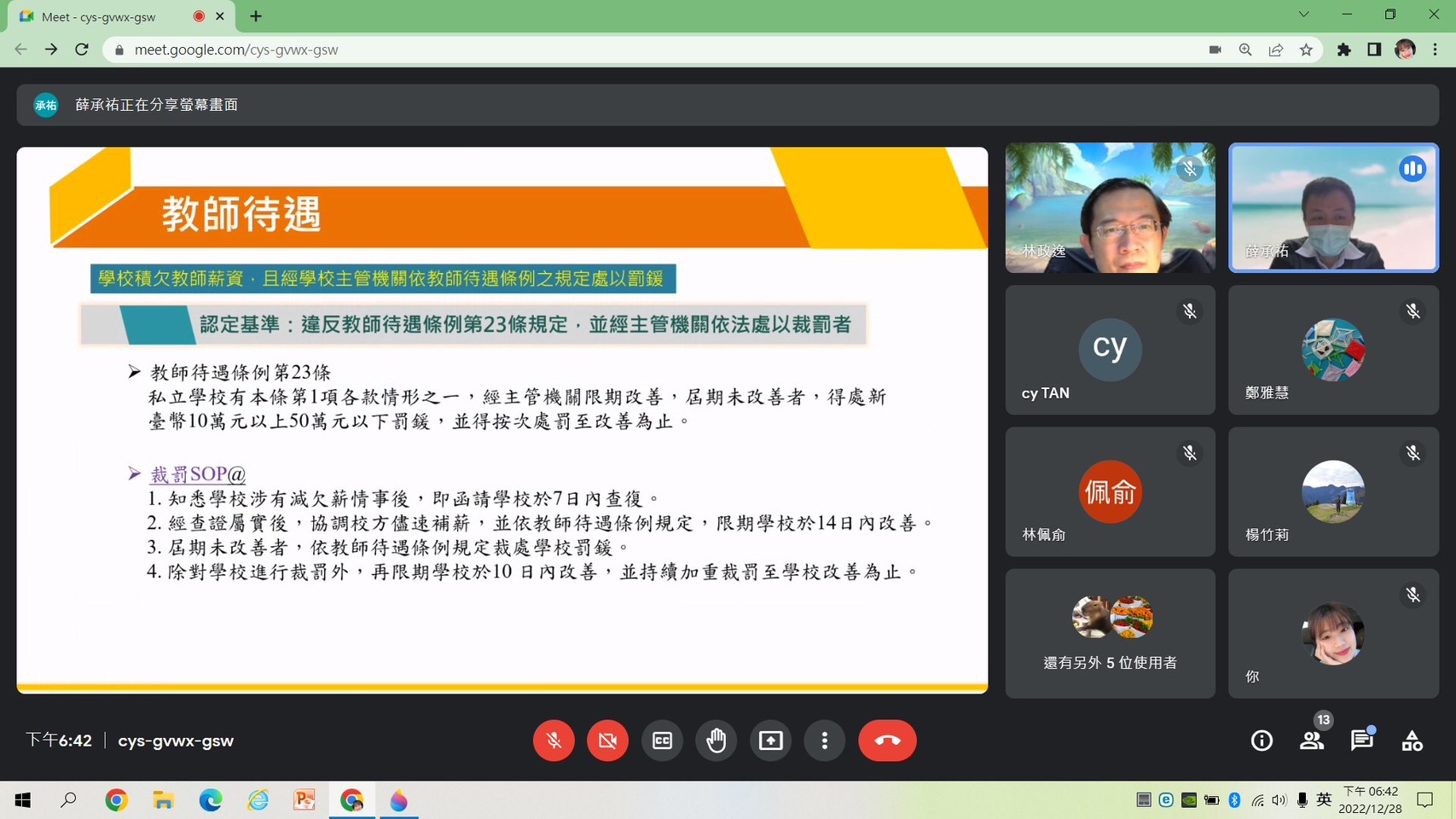1456x819 pixels.
Task: Open the three-dot more options menu
Action: (x=824, y=741)
